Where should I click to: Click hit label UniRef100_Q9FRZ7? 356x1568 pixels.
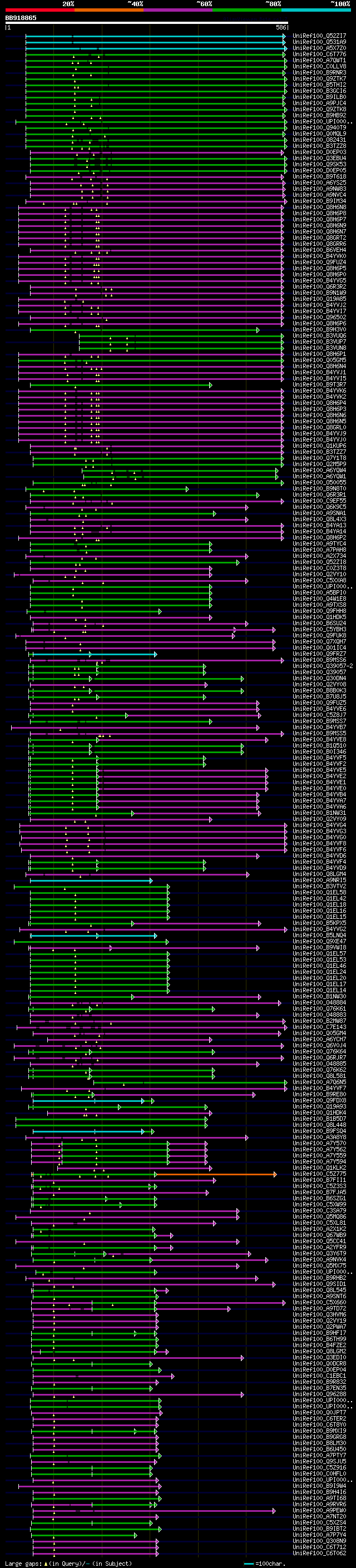[319, 654]
